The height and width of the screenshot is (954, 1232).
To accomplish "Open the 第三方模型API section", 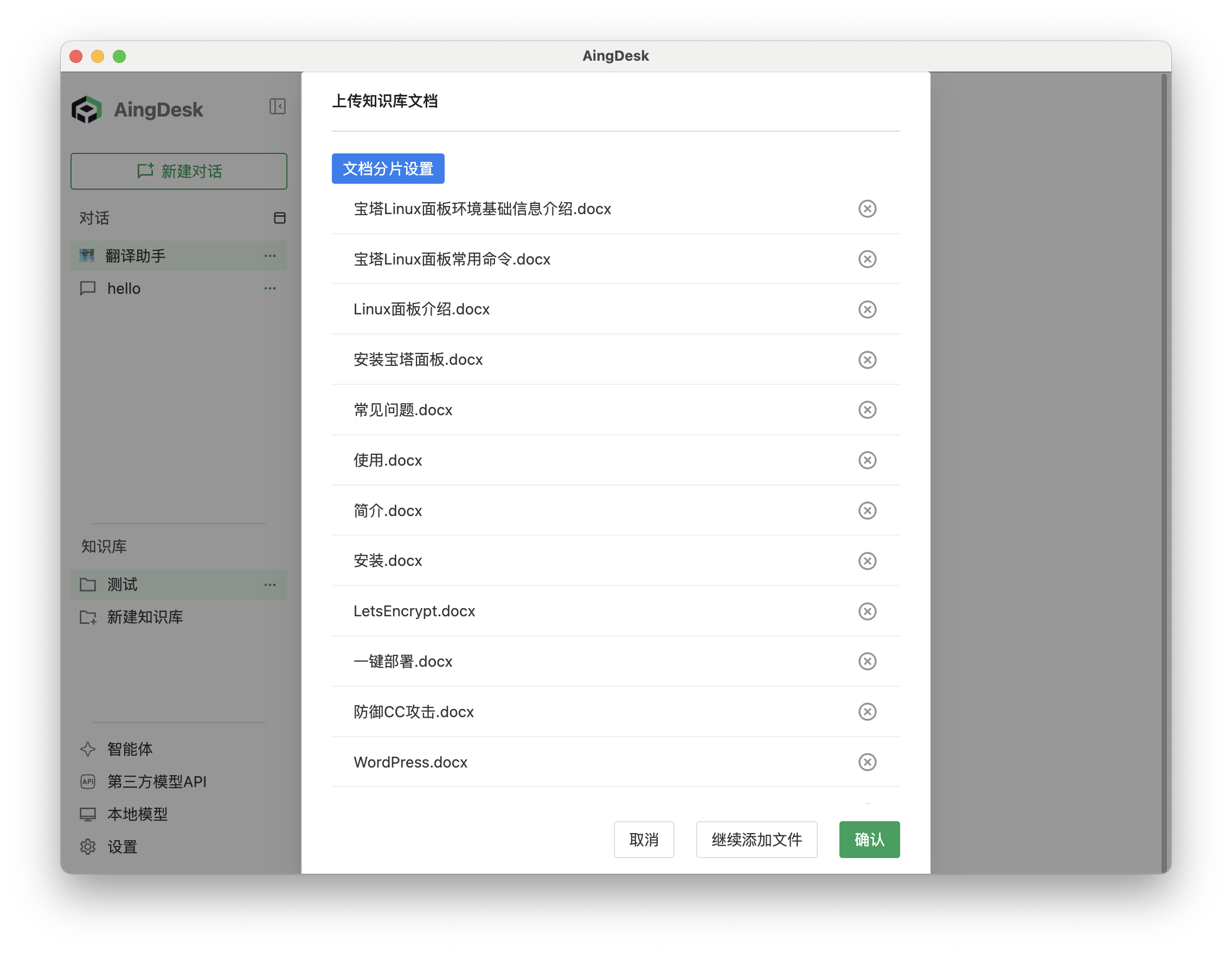I will coord(156,781).
